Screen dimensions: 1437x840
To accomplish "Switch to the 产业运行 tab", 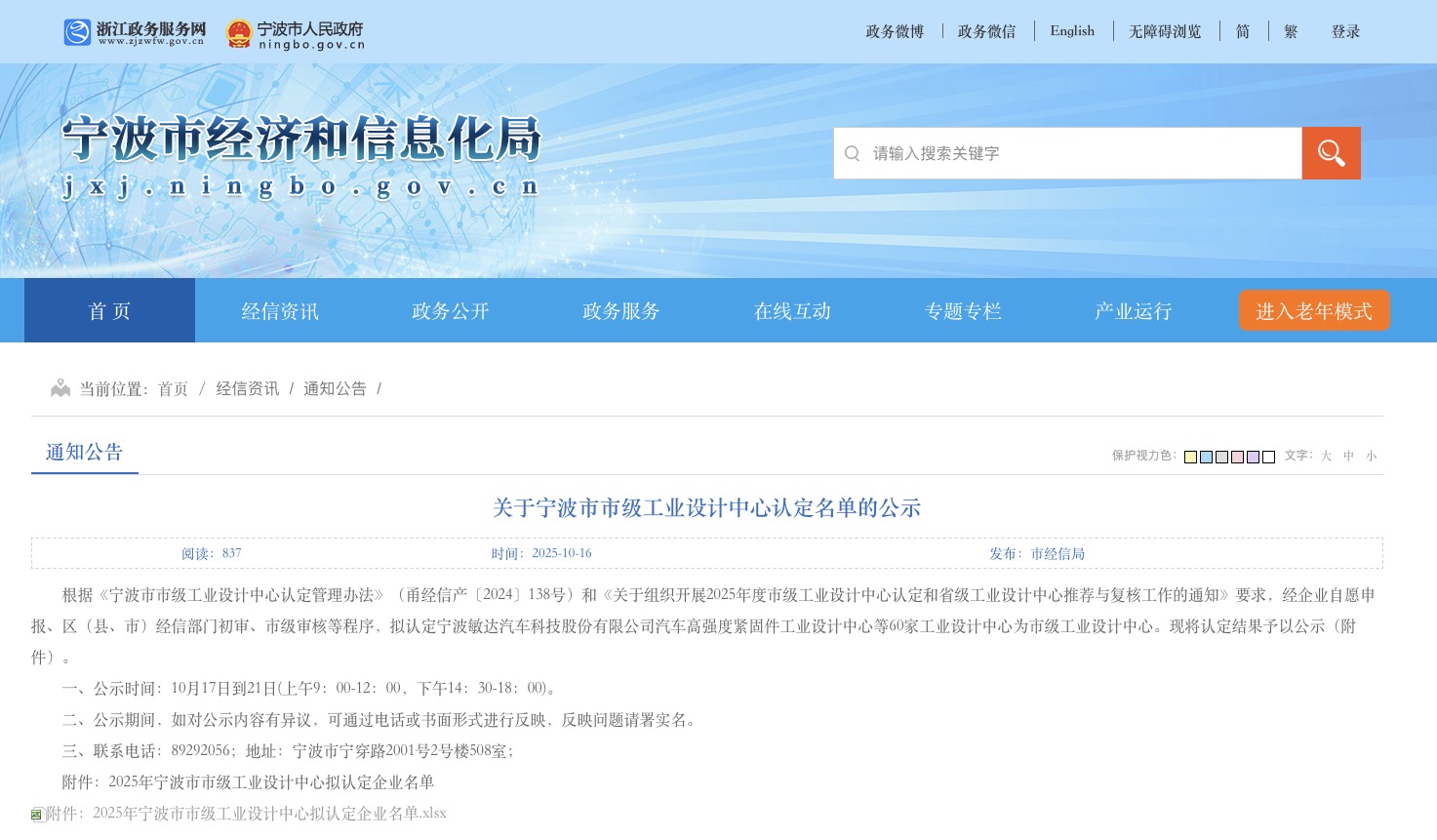I will (1133, 310).
